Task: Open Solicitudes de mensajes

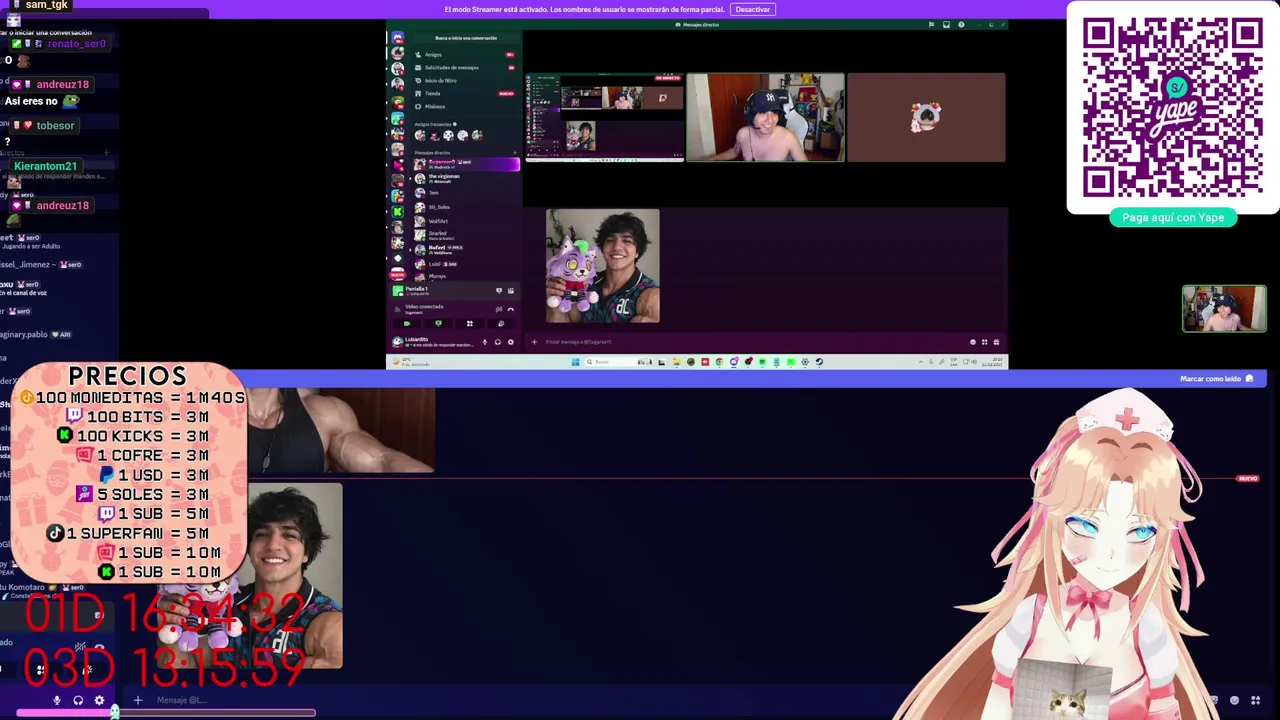Action: coord(465,68)
